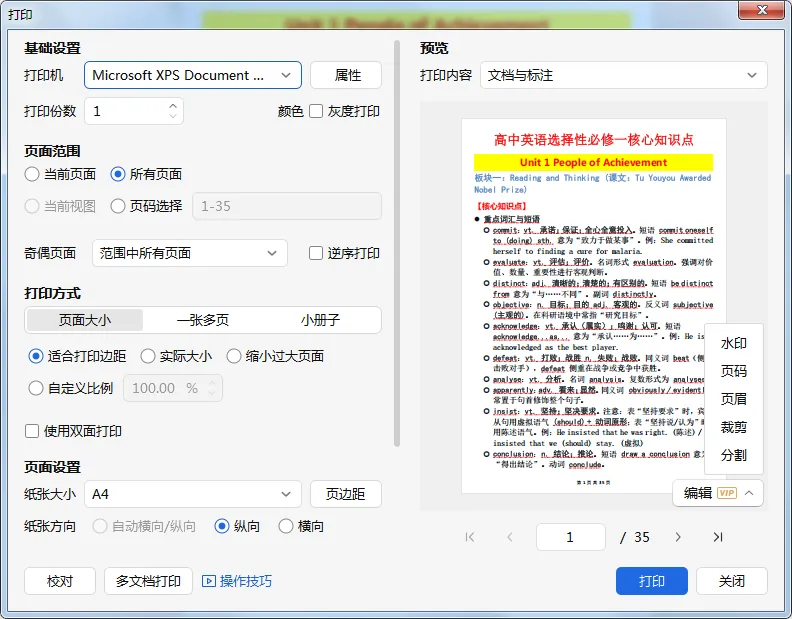This screenshot has height=619, width=792.
Task: Open 纸张大小 A4 dropdown
Action: click(193, 494)
